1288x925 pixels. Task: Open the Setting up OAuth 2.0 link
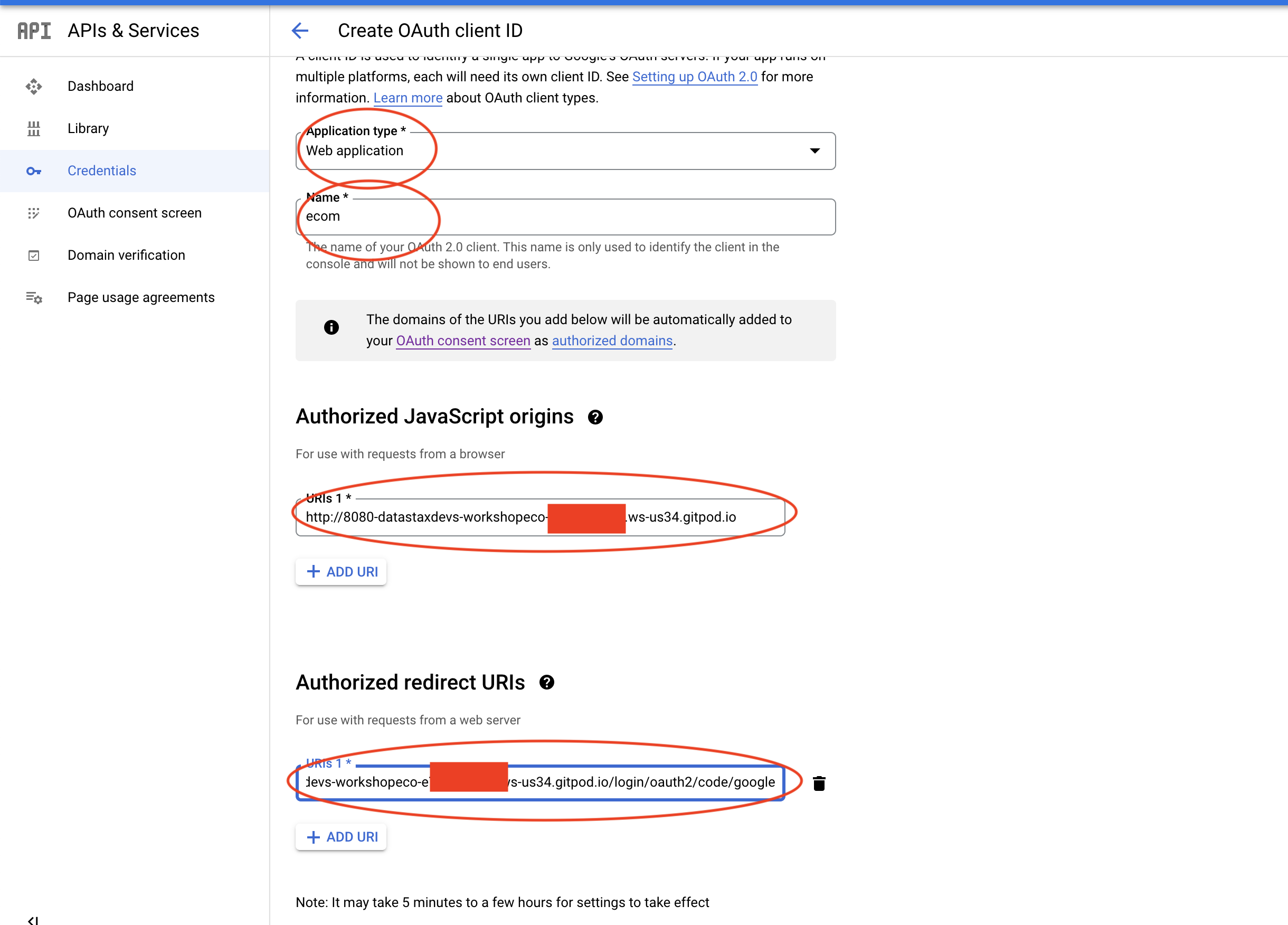tap(694, 77)
